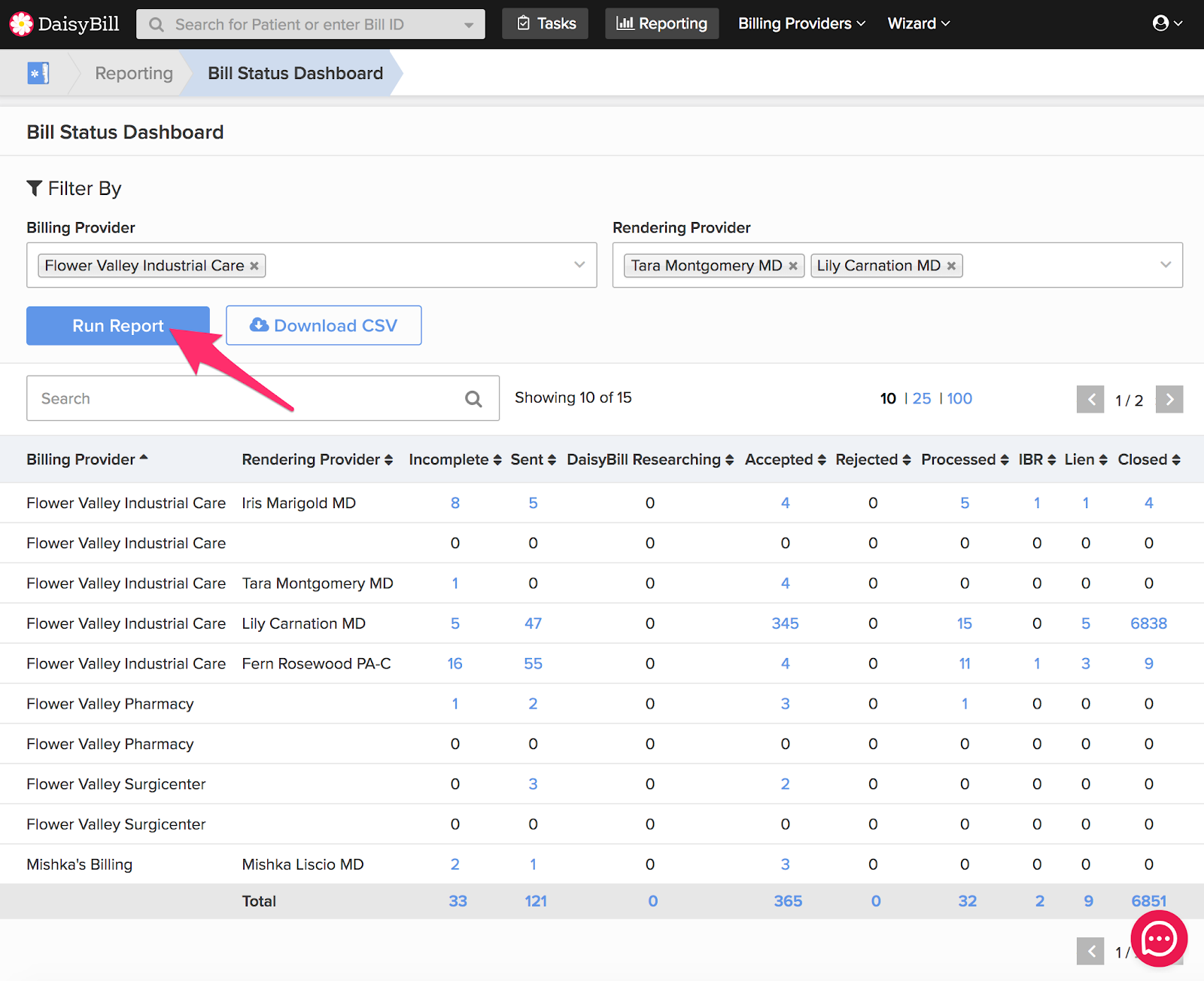The height and width of the screenshot is (981, 1204).
Task: Remove Lily Carnation MD filter tag
Action: point(951,266)
